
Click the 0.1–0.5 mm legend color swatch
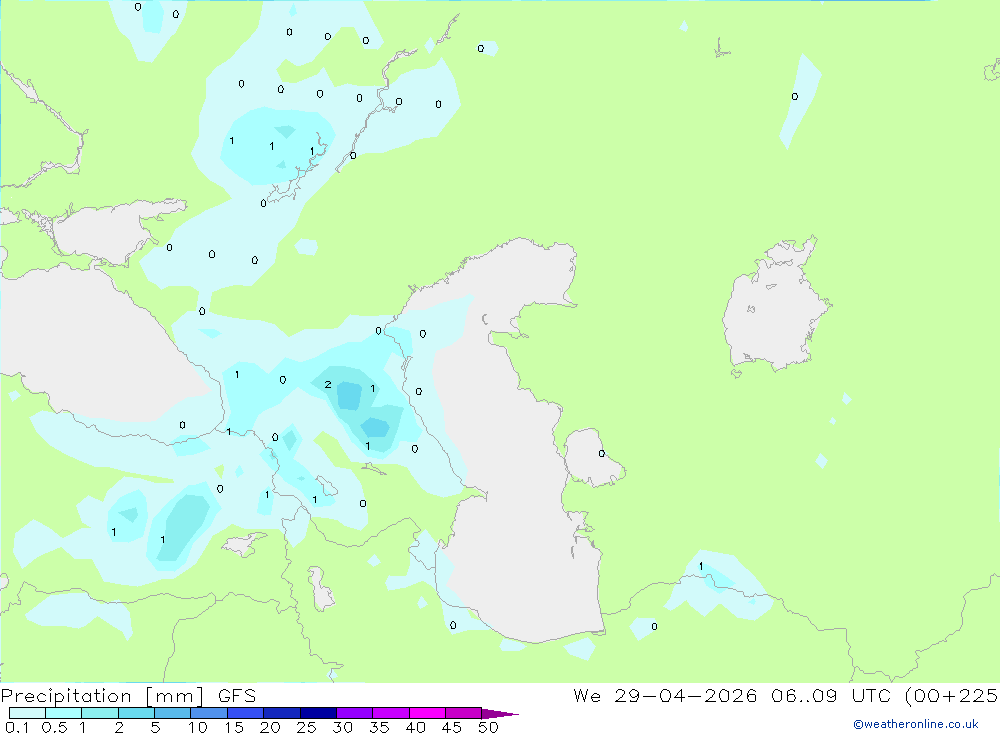coord(27,713)
